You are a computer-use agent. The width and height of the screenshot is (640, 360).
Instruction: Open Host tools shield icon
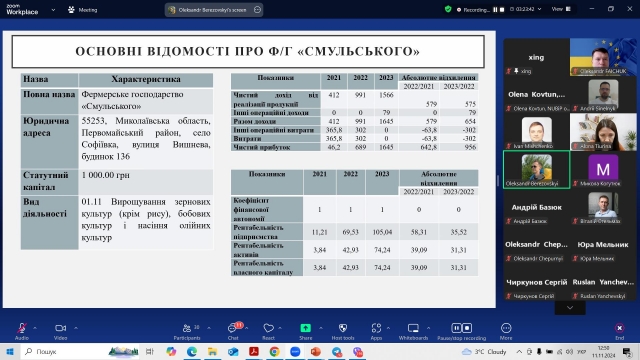[343, 331]
